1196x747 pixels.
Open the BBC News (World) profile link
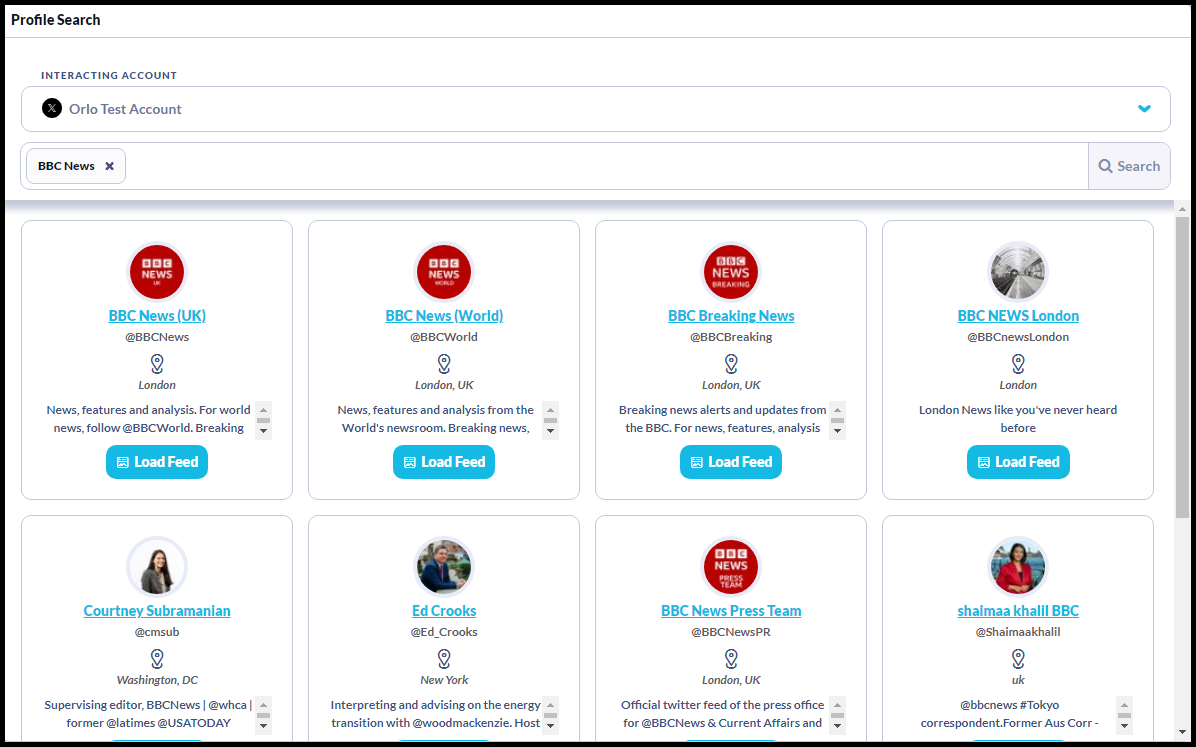[x=444, y=316]
